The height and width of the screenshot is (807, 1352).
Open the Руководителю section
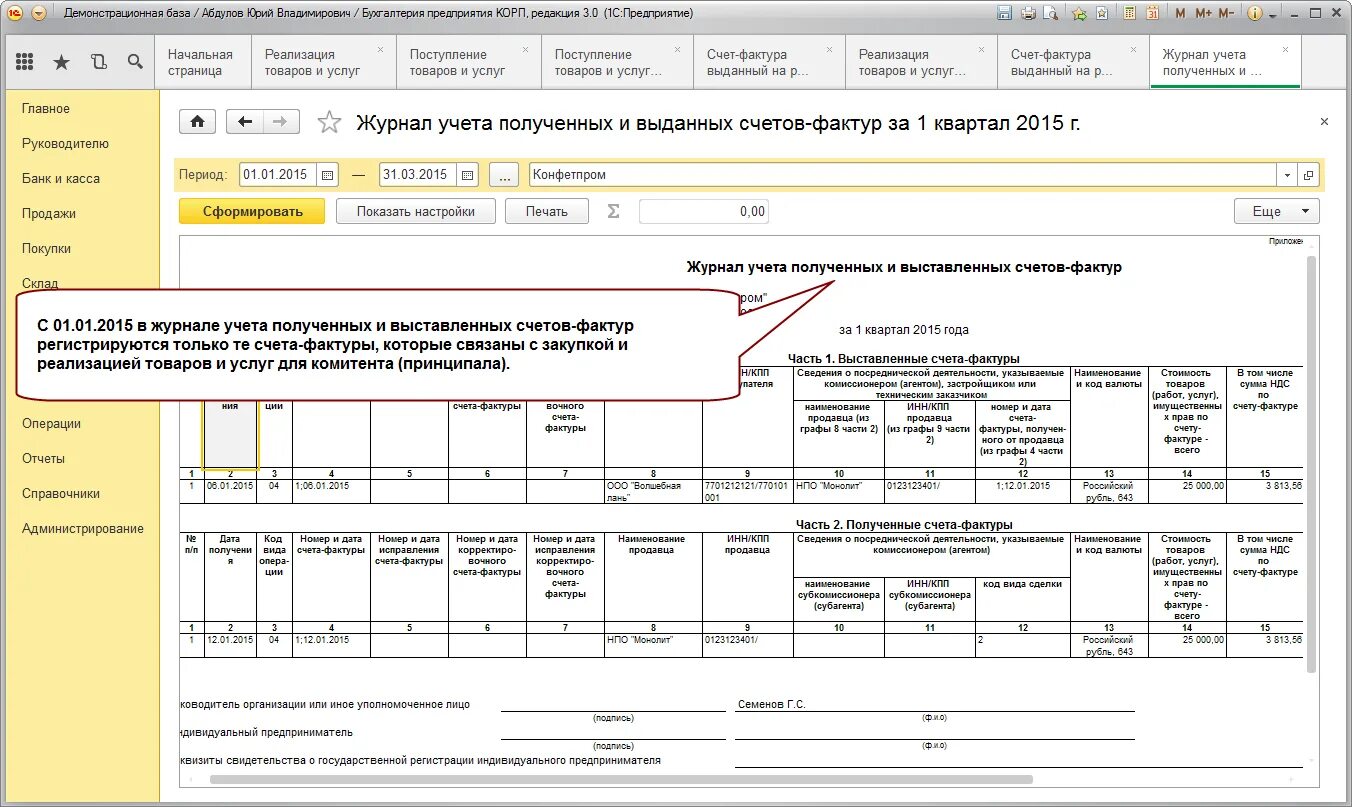tap(65, 143)
